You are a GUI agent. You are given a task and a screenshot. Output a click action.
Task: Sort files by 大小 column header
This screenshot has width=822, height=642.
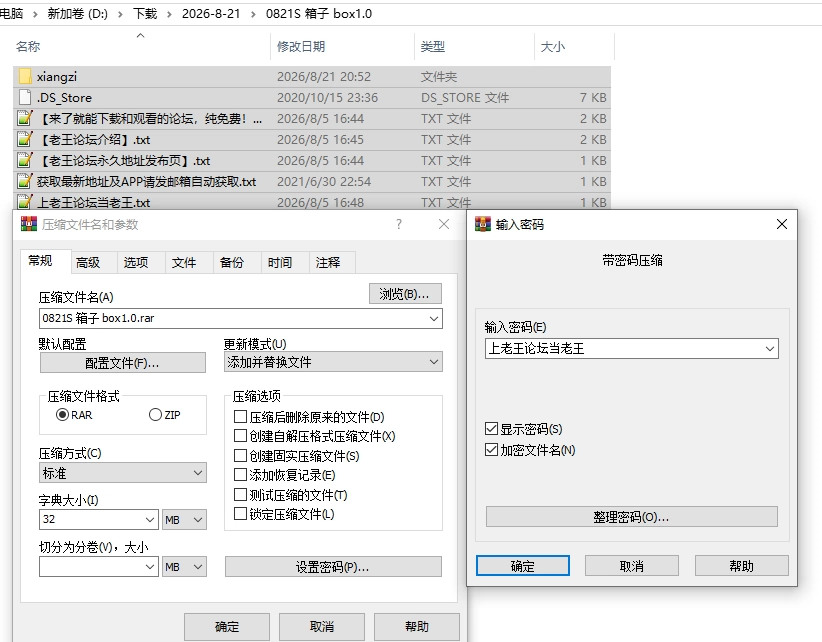pyautogui.click(x=574, y=47)
